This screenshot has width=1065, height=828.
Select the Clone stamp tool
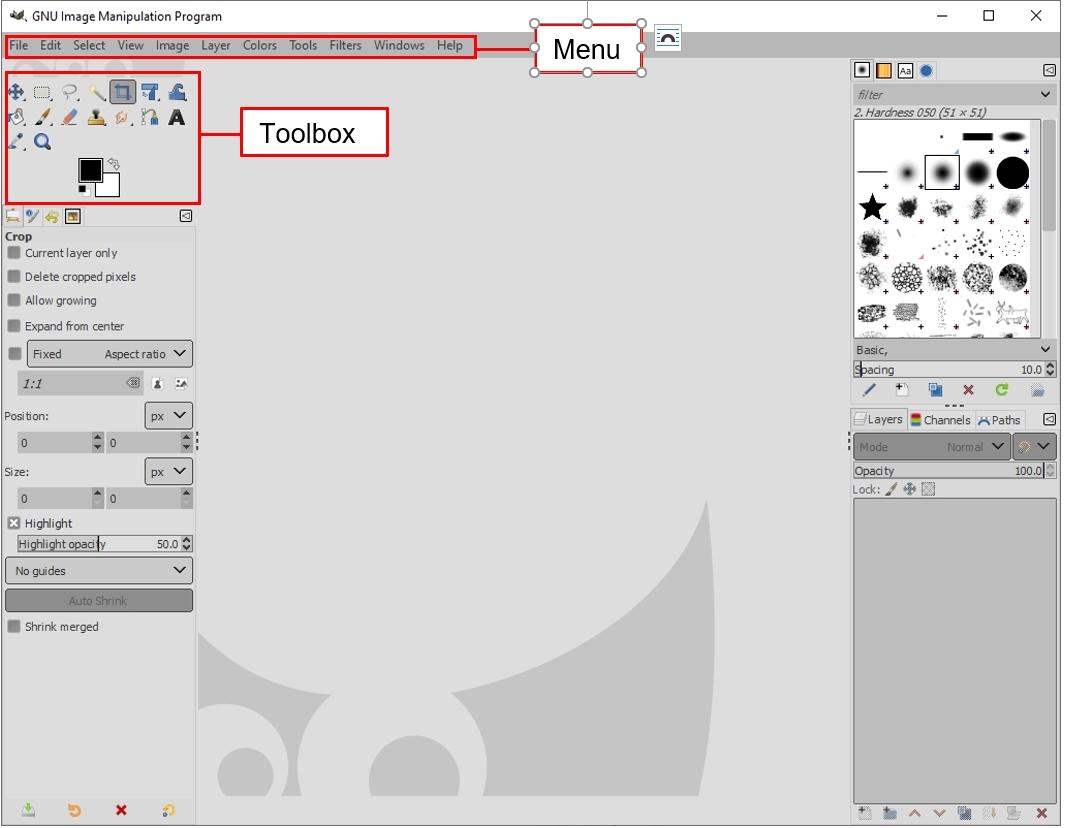point(96,118)
